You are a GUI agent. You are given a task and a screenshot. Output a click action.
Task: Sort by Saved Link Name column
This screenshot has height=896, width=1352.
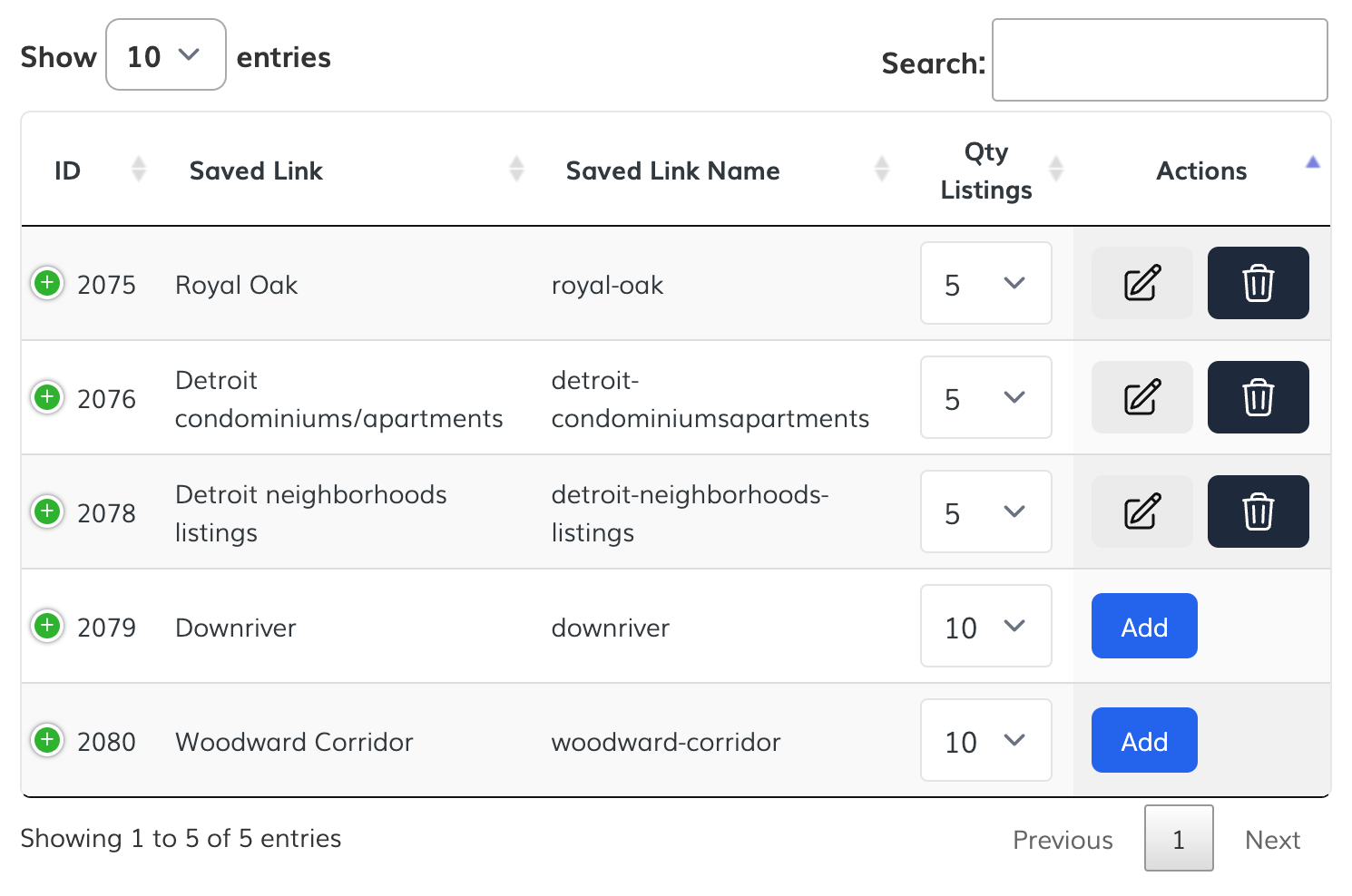click(672, 170)
